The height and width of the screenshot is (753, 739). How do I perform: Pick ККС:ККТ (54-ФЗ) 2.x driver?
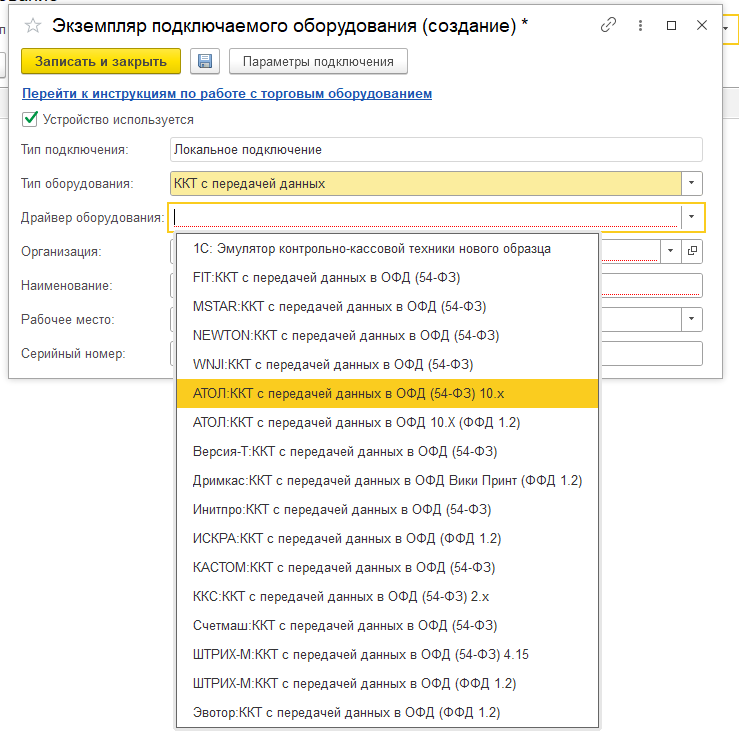[x=388, y=596]
